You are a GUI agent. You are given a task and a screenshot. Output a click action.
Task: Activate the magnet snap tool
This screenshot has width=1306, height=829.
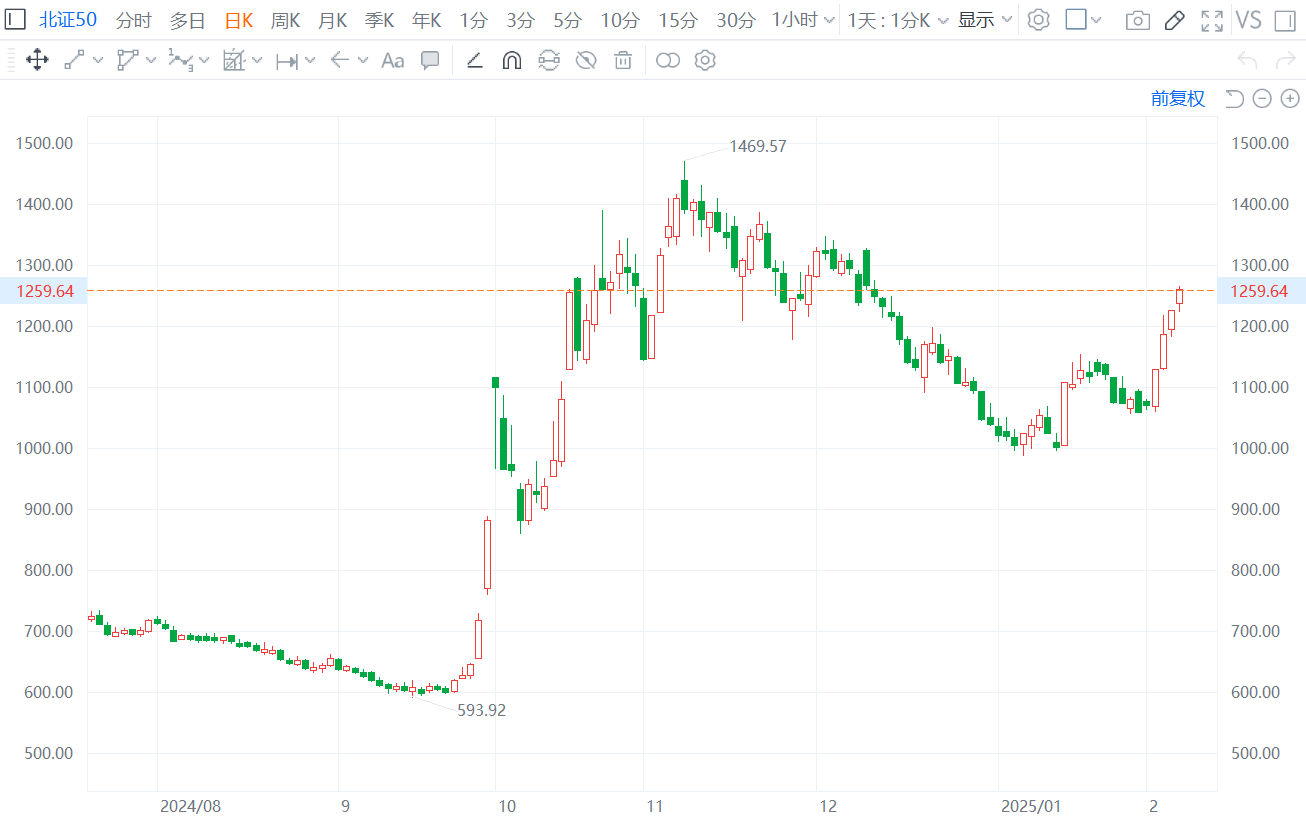coord(511,61)
